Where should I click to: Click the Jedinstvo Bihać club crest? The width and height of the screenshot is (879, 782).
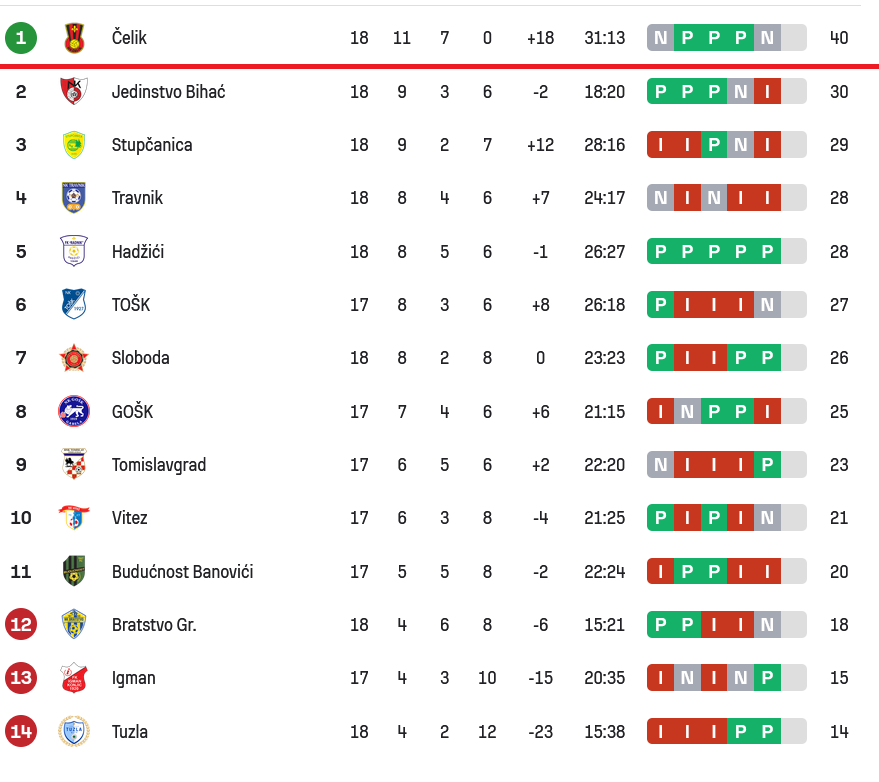[x=74, y=92]
